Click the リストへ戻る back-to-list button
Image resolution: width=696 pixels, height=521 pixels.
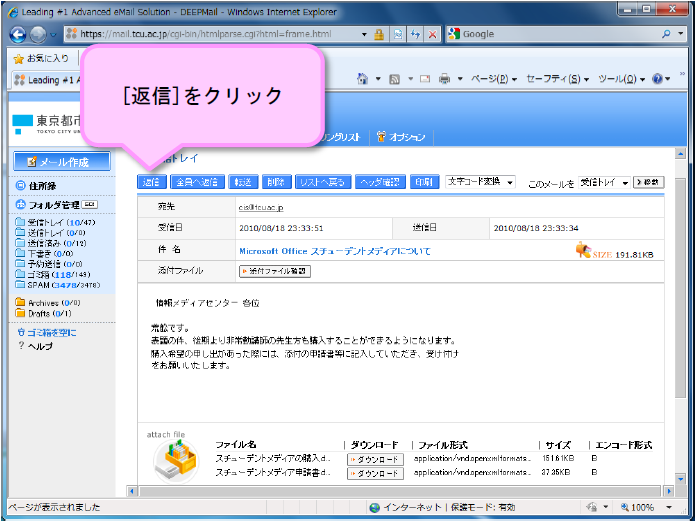323,182
